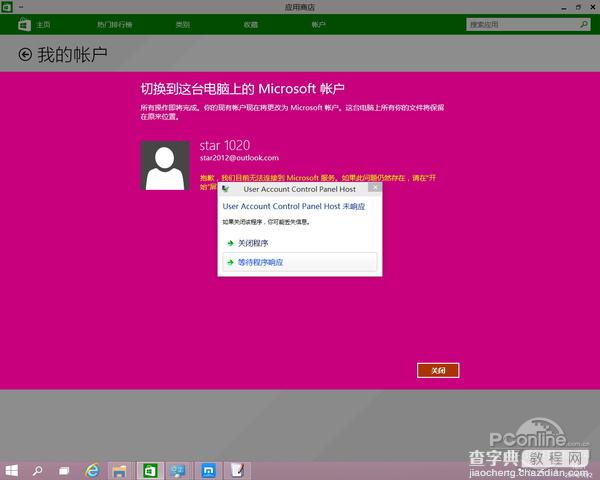This screenshot has height=480, width=600.
Task: Click the Store window title icon
Action: click(7, 7)
